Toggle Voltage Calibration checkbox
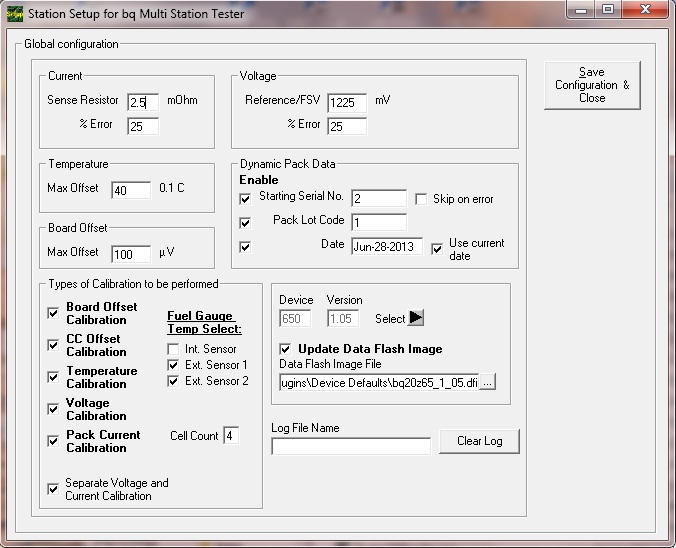 pyautogui.click(x=53, y=409)
